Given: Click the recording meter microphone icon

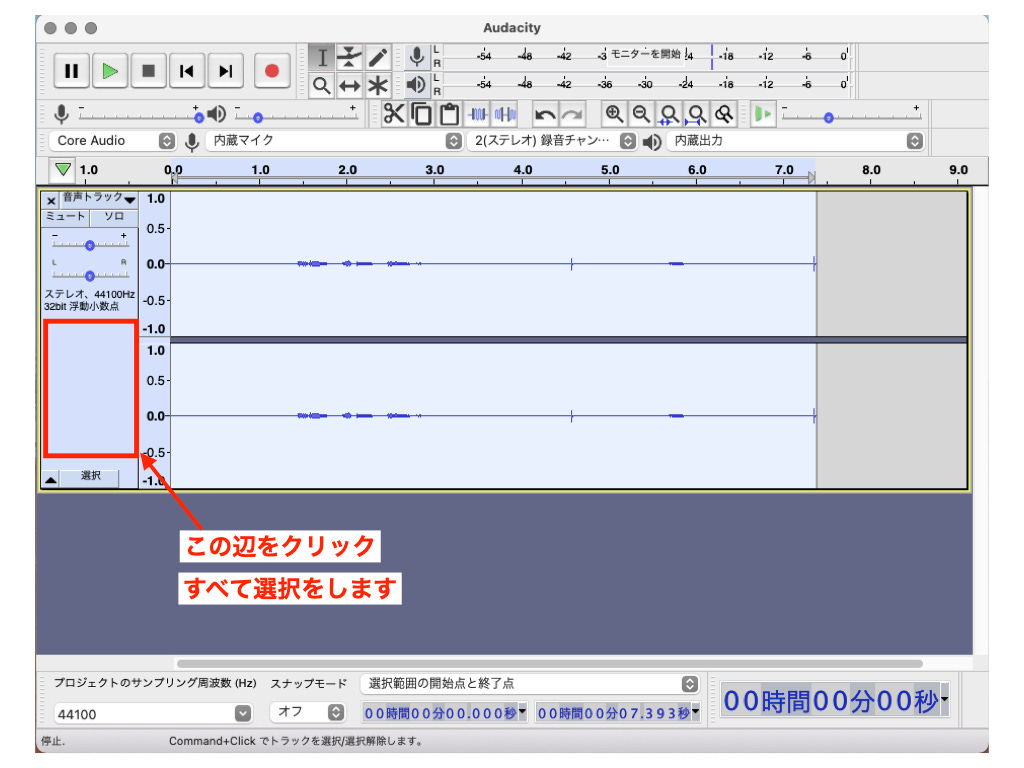Looking at the screenshot, I should coord(416,57).
